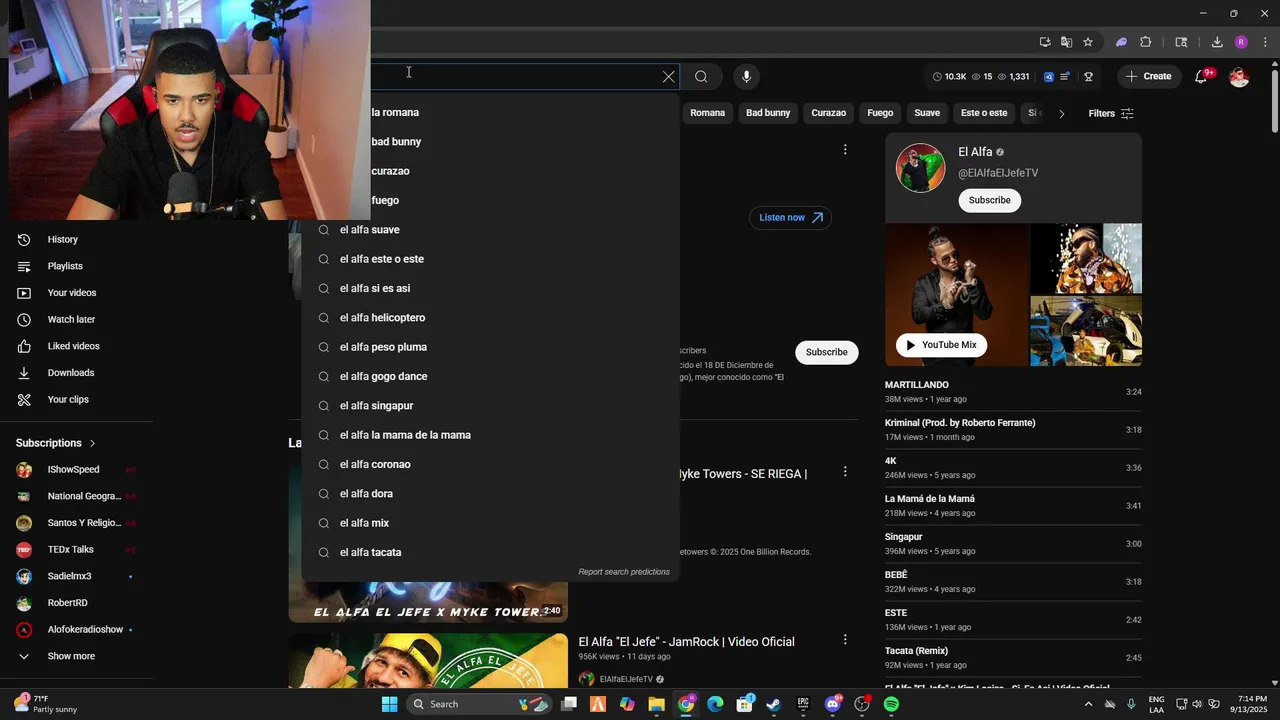Open SE RIEGA video options menu
This screenshot has height=720, width=1280.
click(x=845, y=472)
